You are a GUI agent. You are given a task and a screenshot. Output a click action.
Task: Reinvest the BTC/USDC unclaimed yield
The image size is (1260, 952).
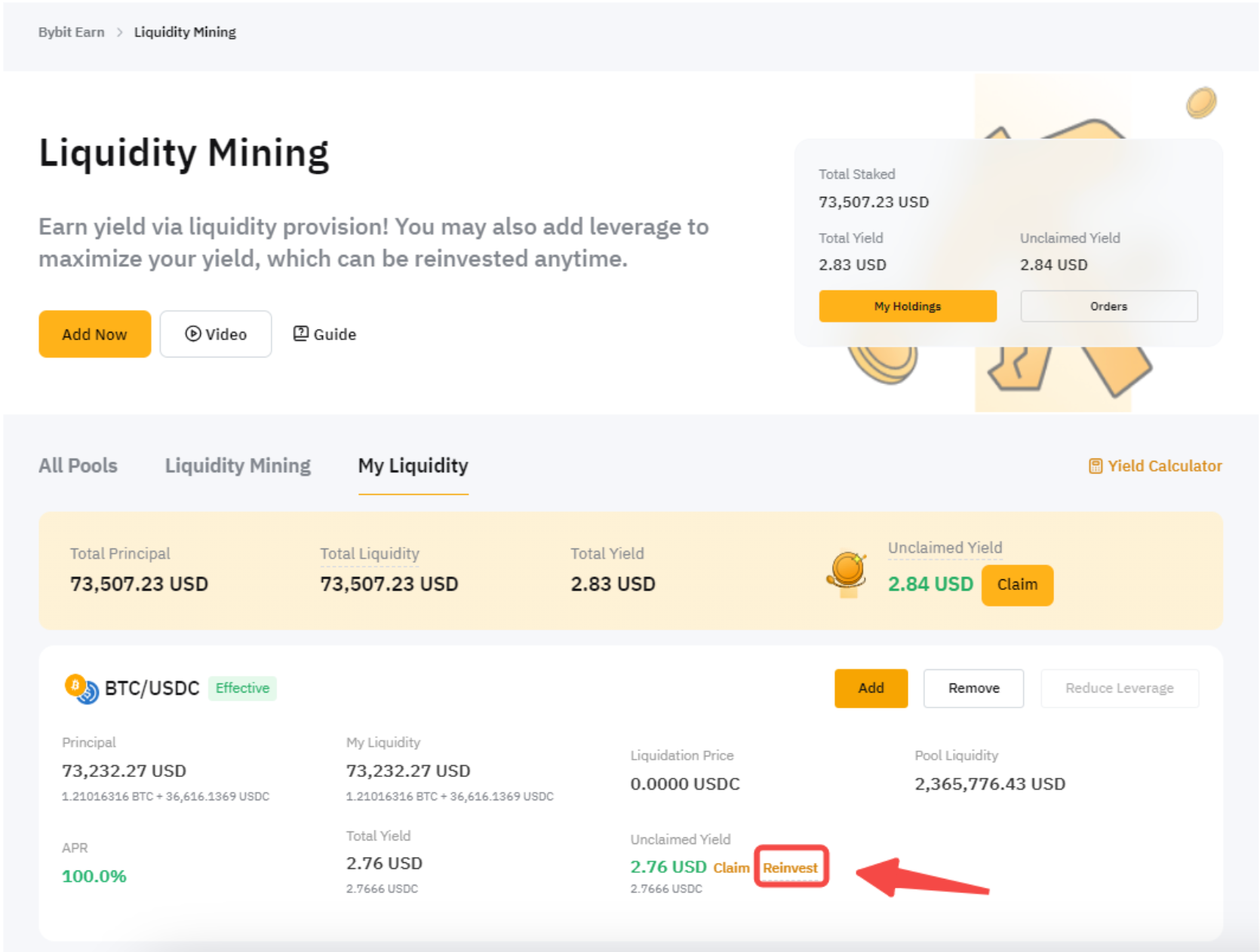[x=790, y=868]
